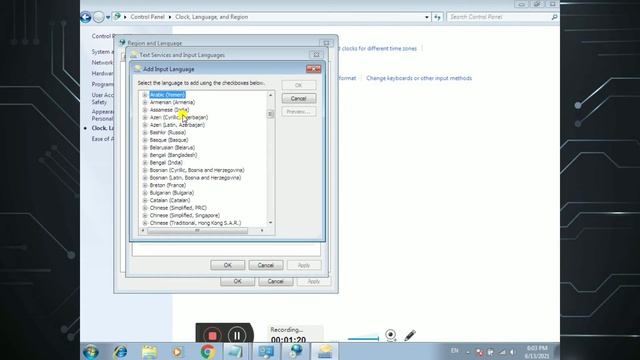Screen dimensions: 640x360
Task: Close the Add Input Language dialog
Action: pyautogui.click(x=313, y=69)
